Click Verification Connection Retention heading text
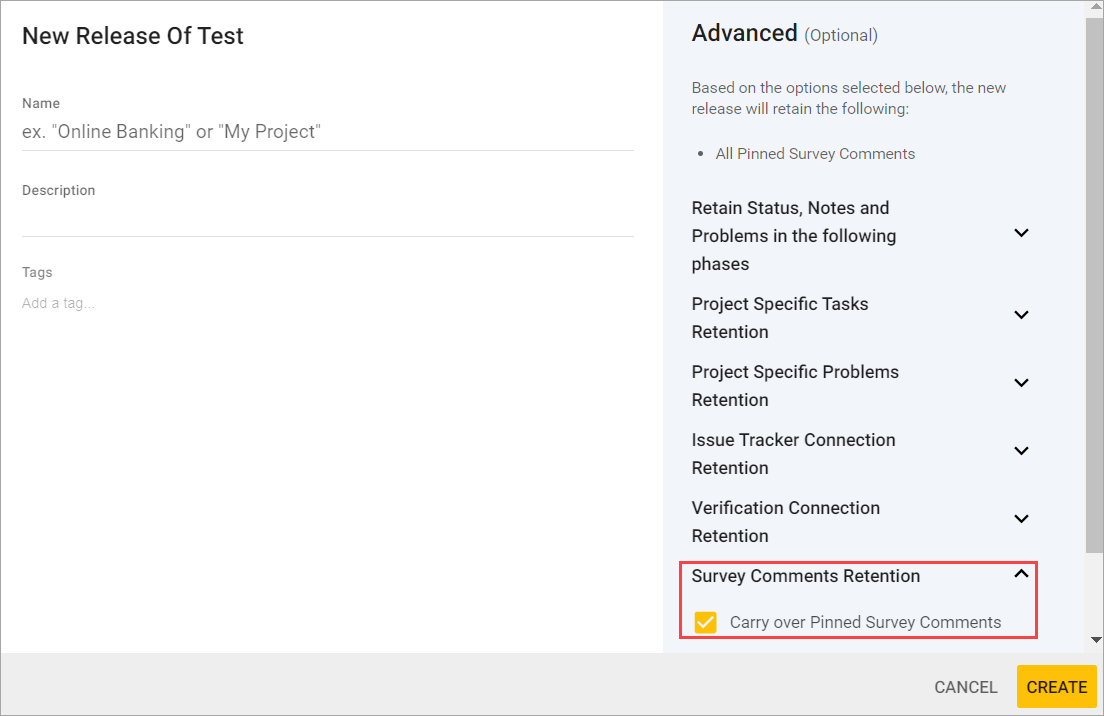 pyautogui.click(x=785, y=521)
